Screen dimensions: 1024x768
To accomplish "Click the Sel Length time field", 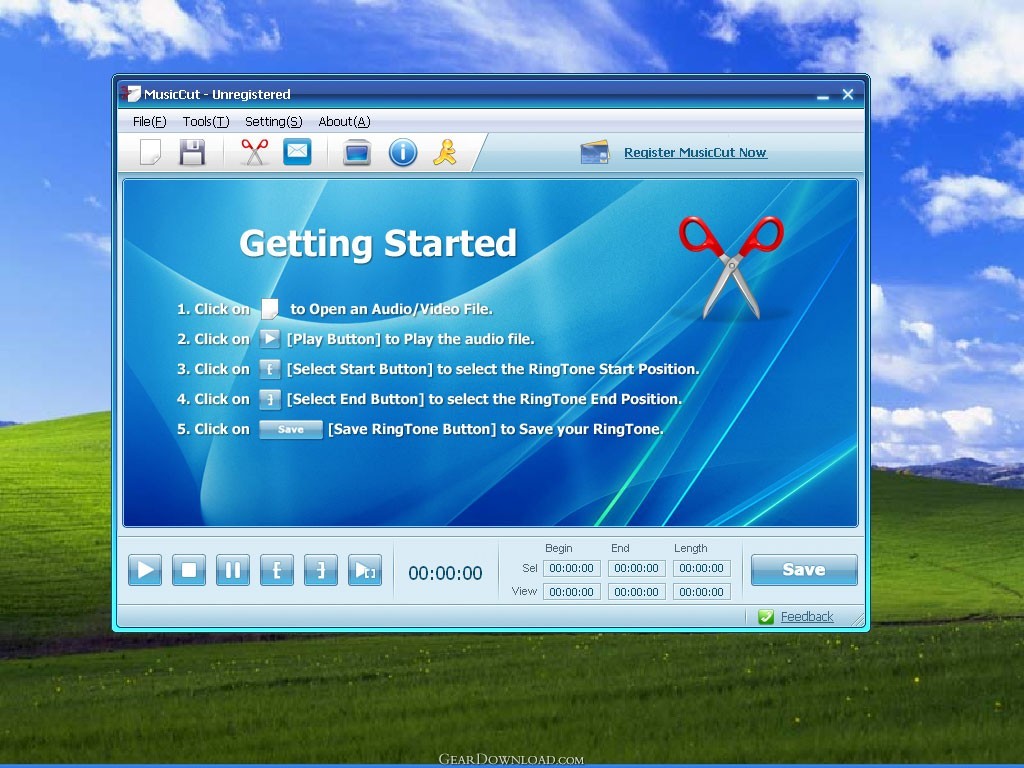I will pyautogui.click(x=701, y=568).
